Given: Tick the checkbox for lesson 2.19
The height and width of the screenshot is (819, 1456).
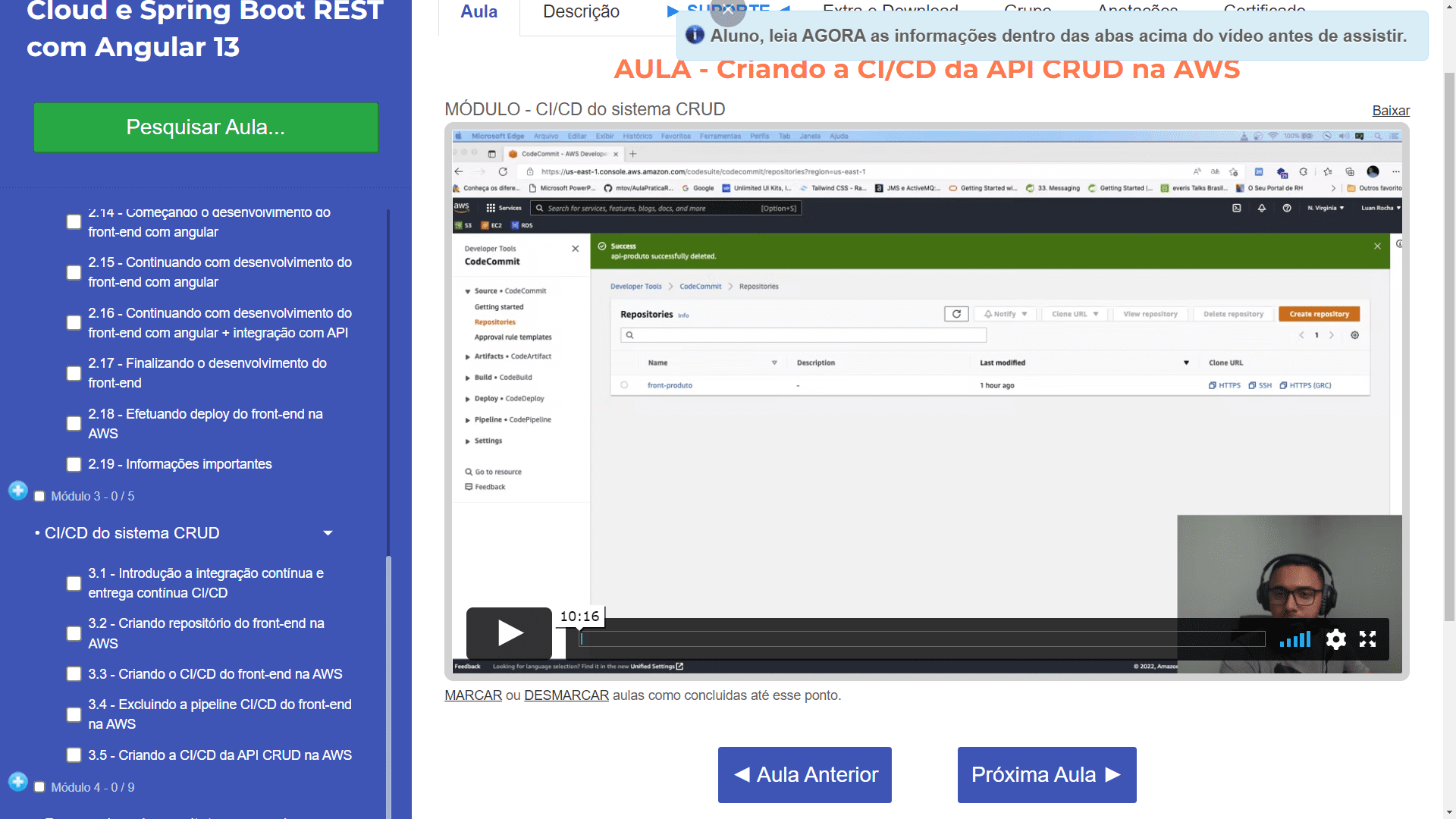Looking at the screenshot, I should pyautogui.click(x=74, y=464).
